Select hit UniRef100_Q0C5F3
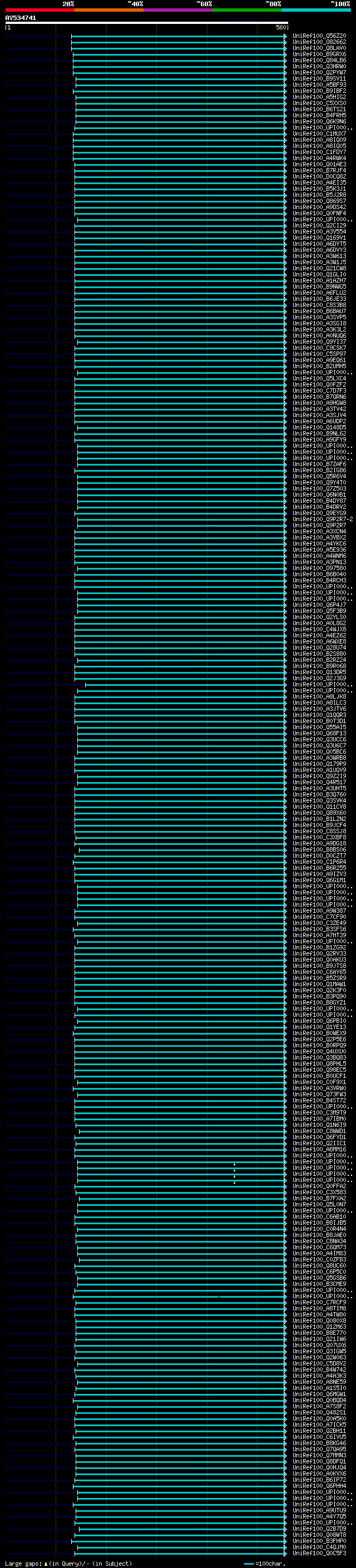Image resolution: width=356 pixels, height=1568 pixels. pos(319,1553)
